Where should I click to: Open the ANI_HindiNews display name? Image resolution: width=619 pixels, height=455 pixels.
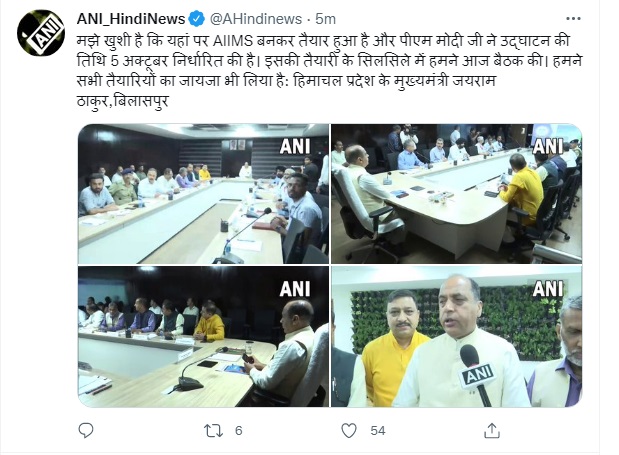[x=131, y=19]
